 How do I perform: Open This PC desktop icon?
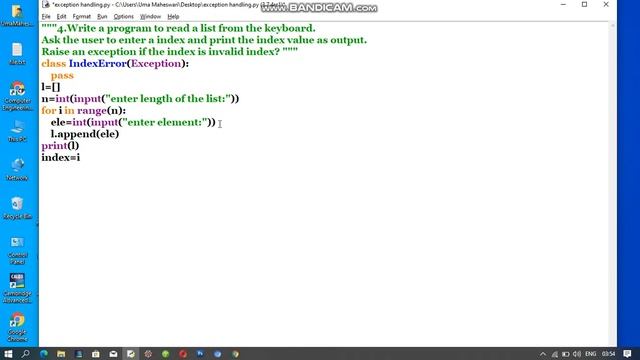point(17,131)
